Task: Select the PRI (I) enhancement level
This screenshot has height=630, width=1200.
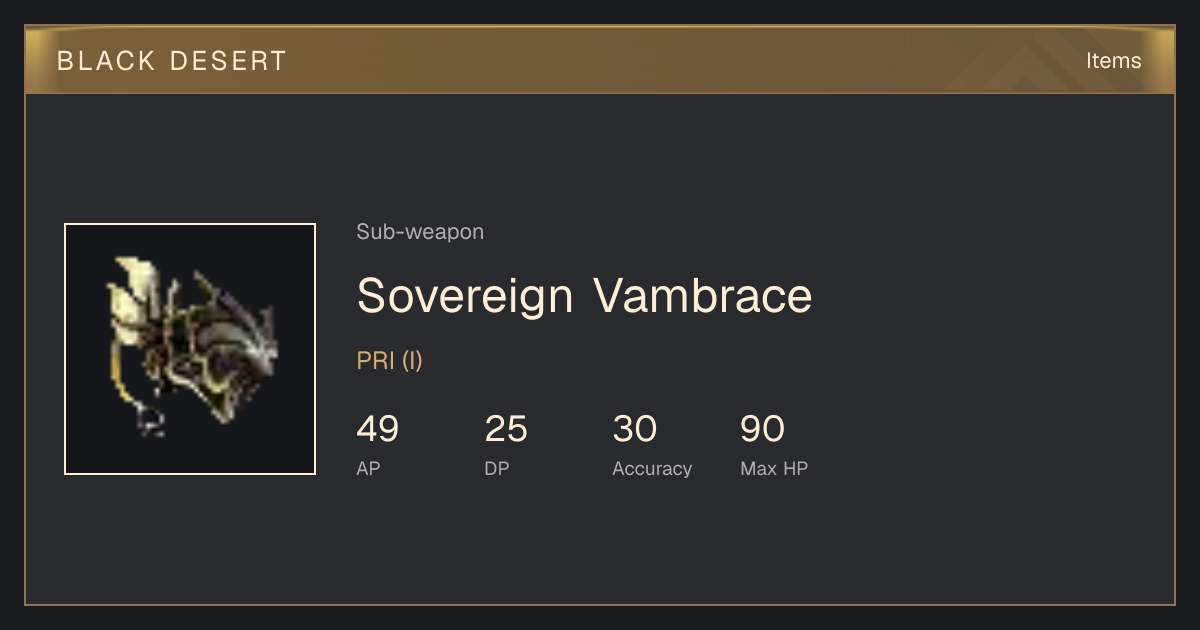Action: [x=390, y=361]
